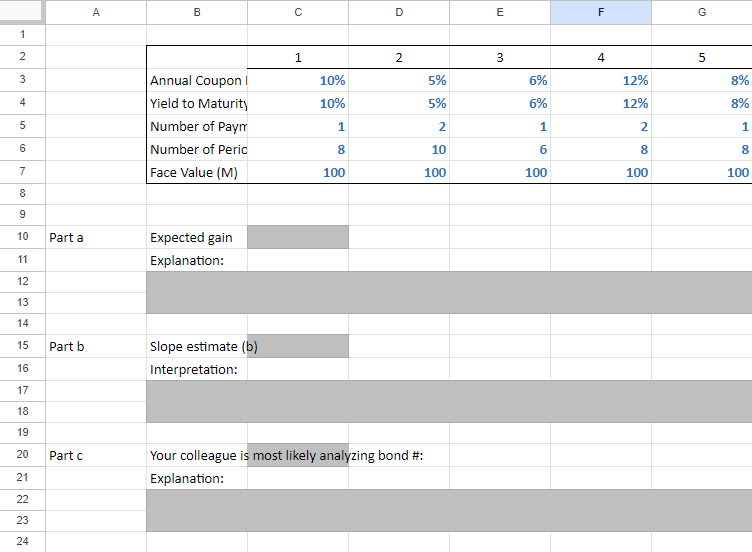
Task: Click bond 4 face value 100
Action: coord(600,172)
